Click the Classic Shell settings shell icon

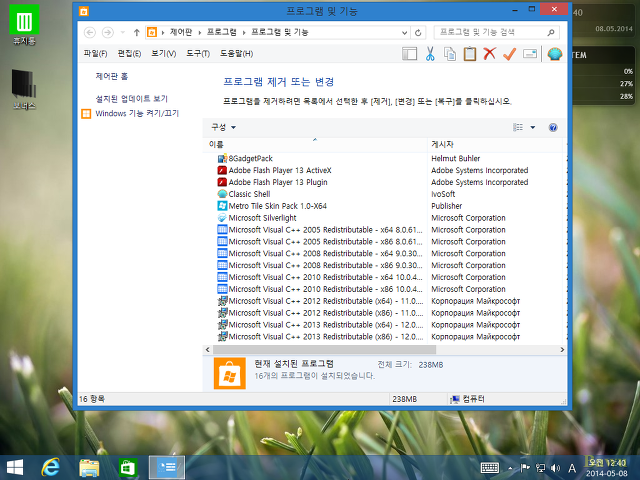point(555,53)
